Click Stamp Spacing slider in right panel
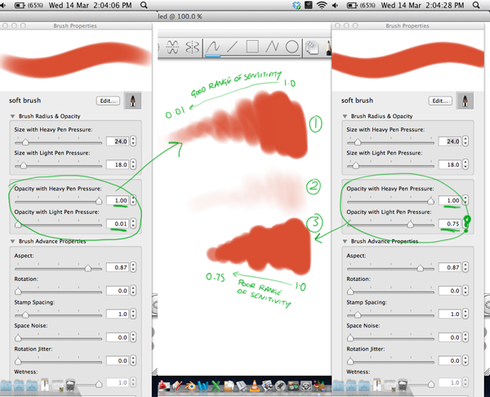Screen dimensions: 490x397 coord(391,315)
